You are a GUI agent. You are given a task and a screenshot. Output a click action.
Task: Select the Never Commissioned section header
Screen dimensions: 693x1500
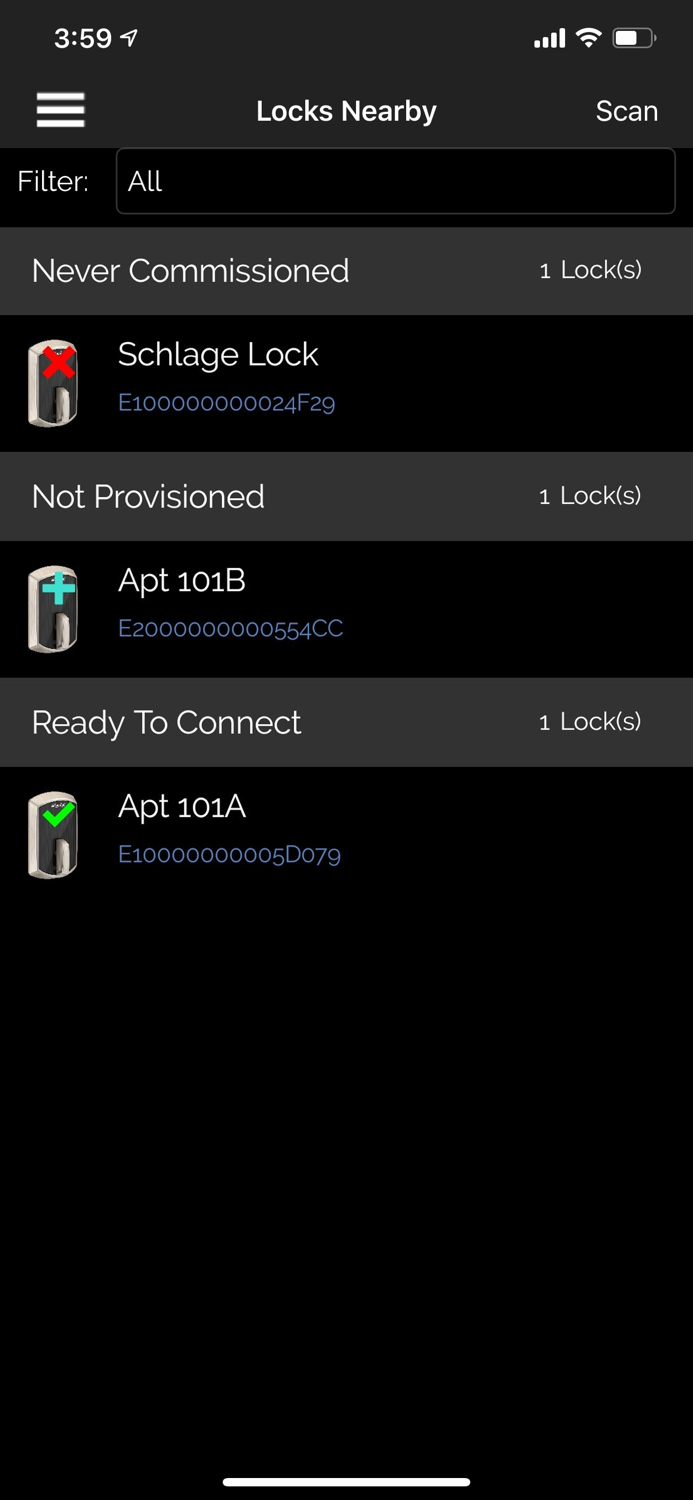tap(346, 271)
